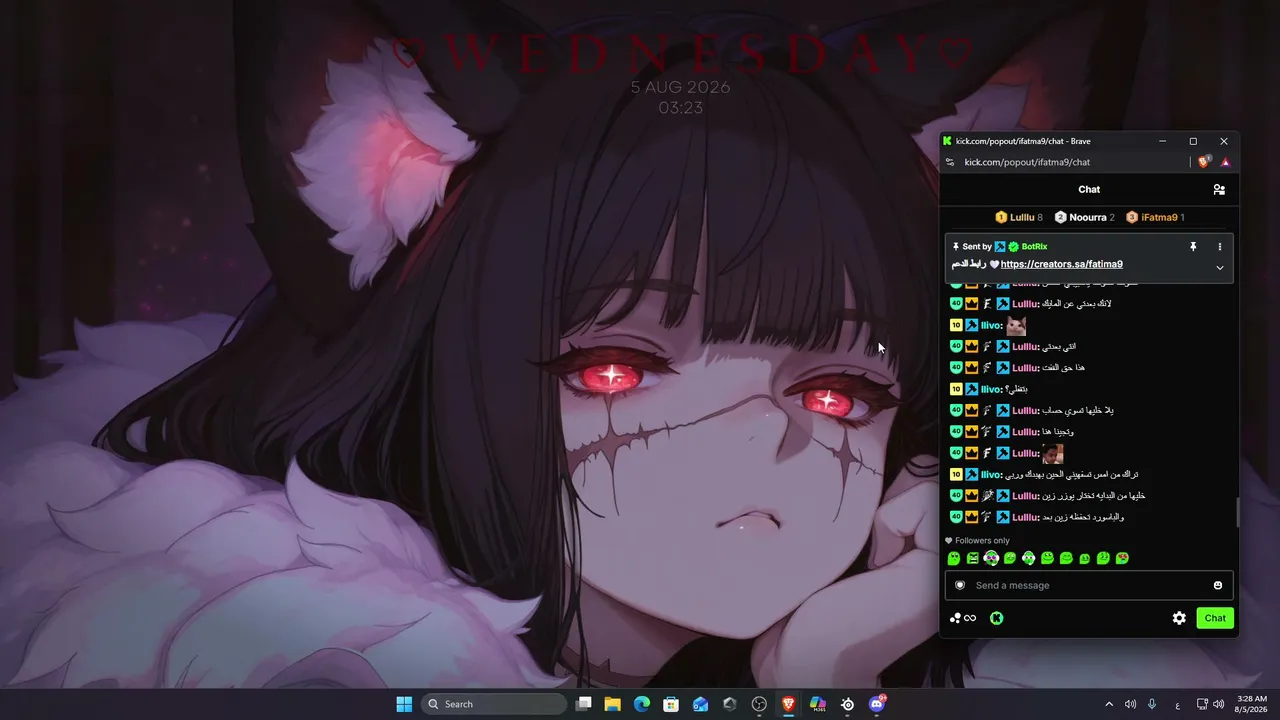This screenshot has width=1280, height=720.
Task: Show hidden system tray icons
Action: pos(1108,704)
